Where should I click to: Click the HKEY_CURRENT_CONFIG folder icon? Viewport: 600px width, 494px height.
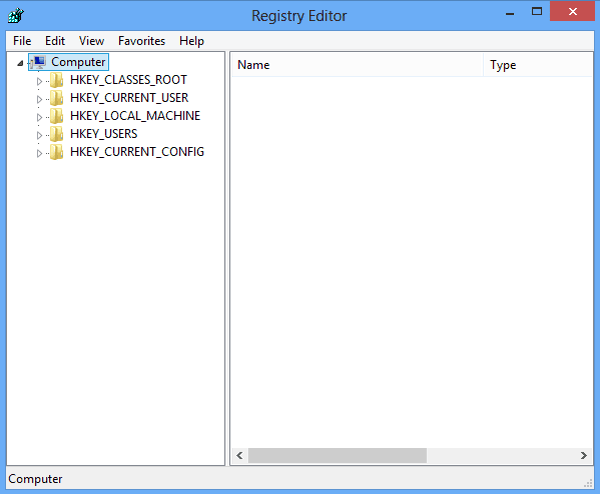point(57,152)
